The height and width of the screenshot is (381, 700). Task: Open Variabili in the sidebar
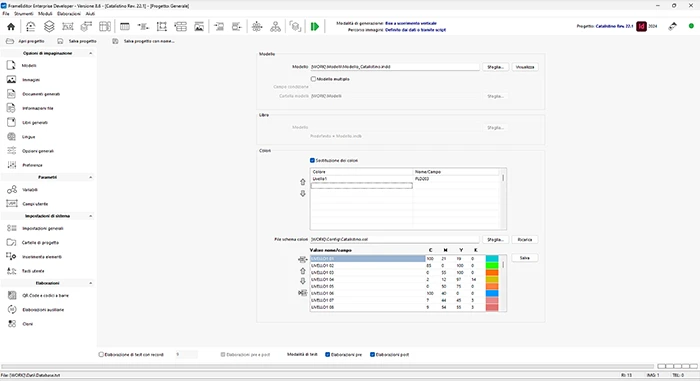(x=30, y=190)
